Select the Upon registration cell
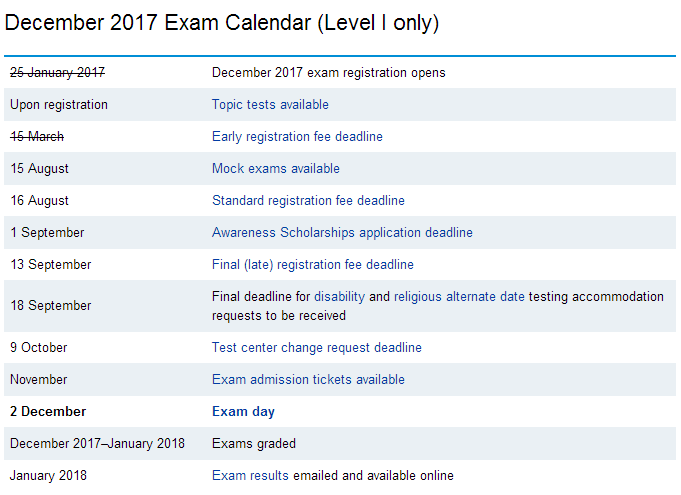Screen dimensions: 681x495 click(59, 104)
